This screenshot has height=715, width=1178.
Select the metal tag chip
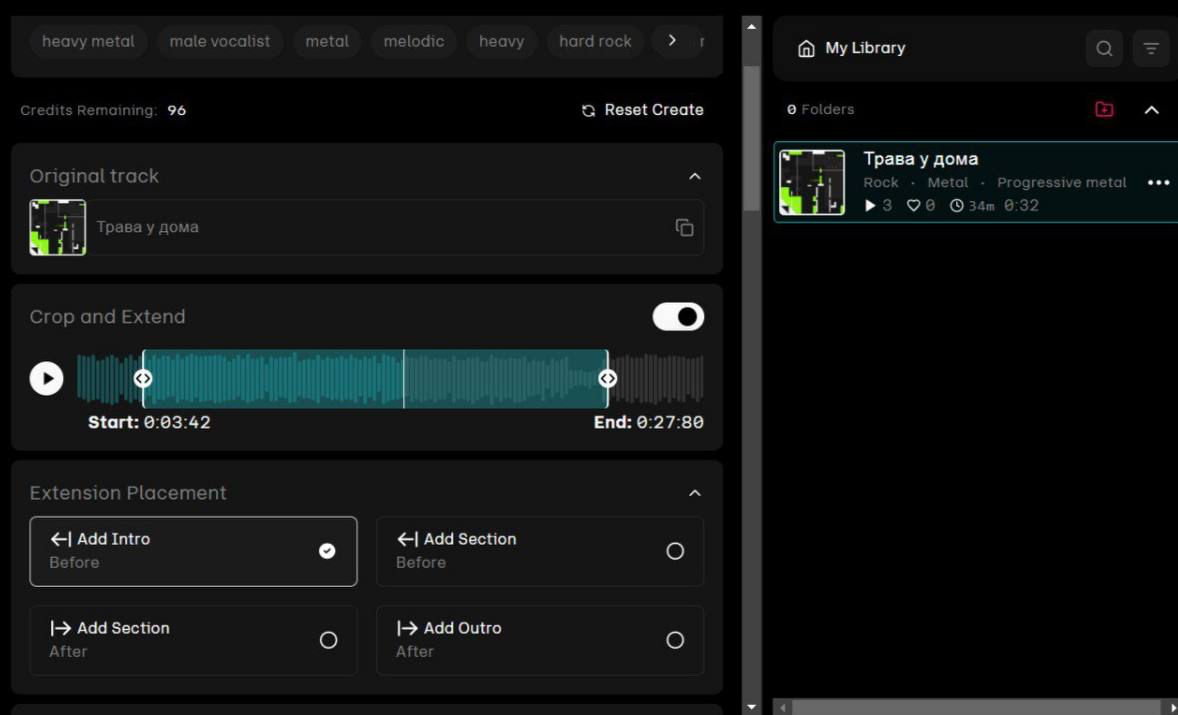point(327,41)
